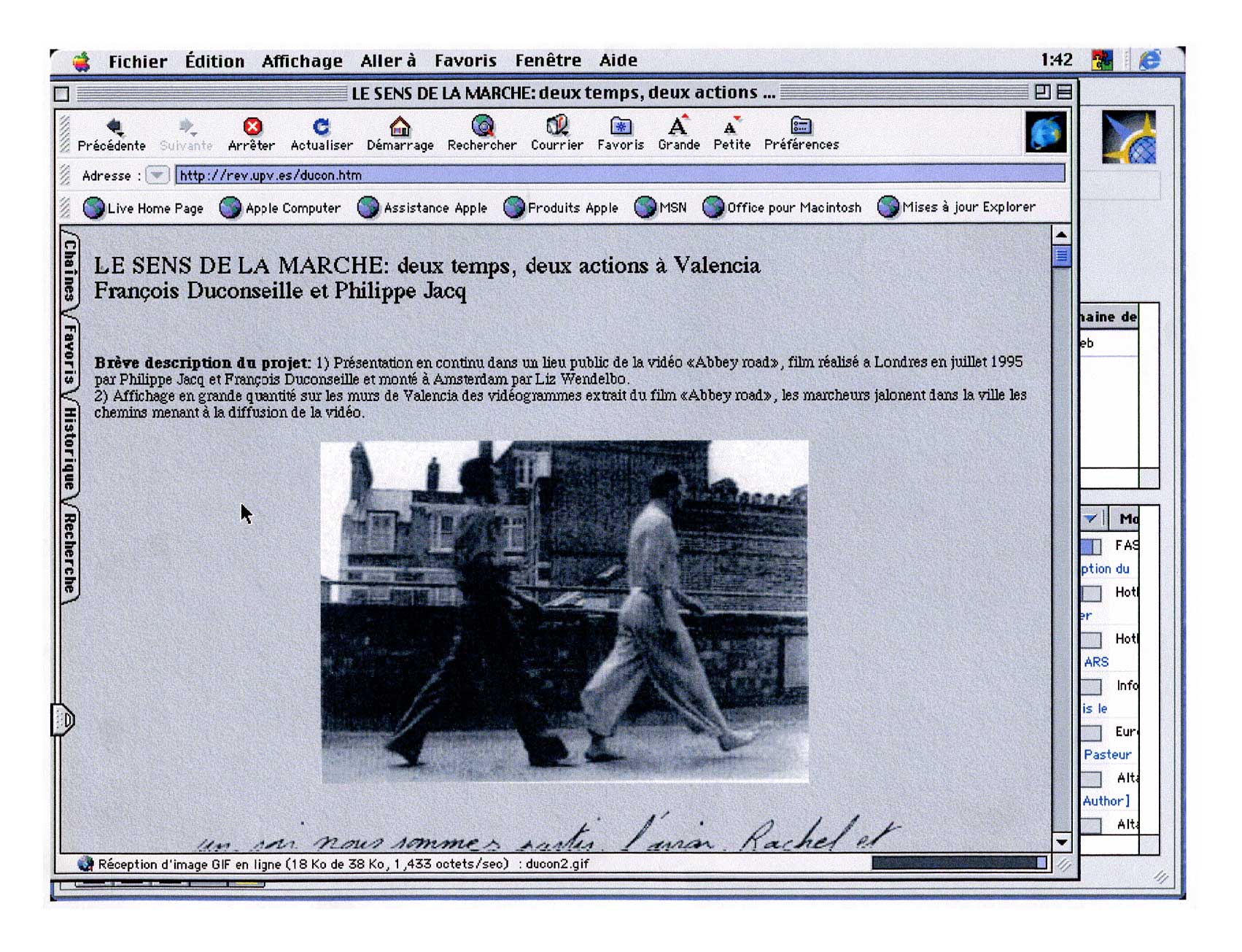This screenshot has height=952, width=1242.
Task: Refresh page using Actualiser icon
Action: pos(321,127)
